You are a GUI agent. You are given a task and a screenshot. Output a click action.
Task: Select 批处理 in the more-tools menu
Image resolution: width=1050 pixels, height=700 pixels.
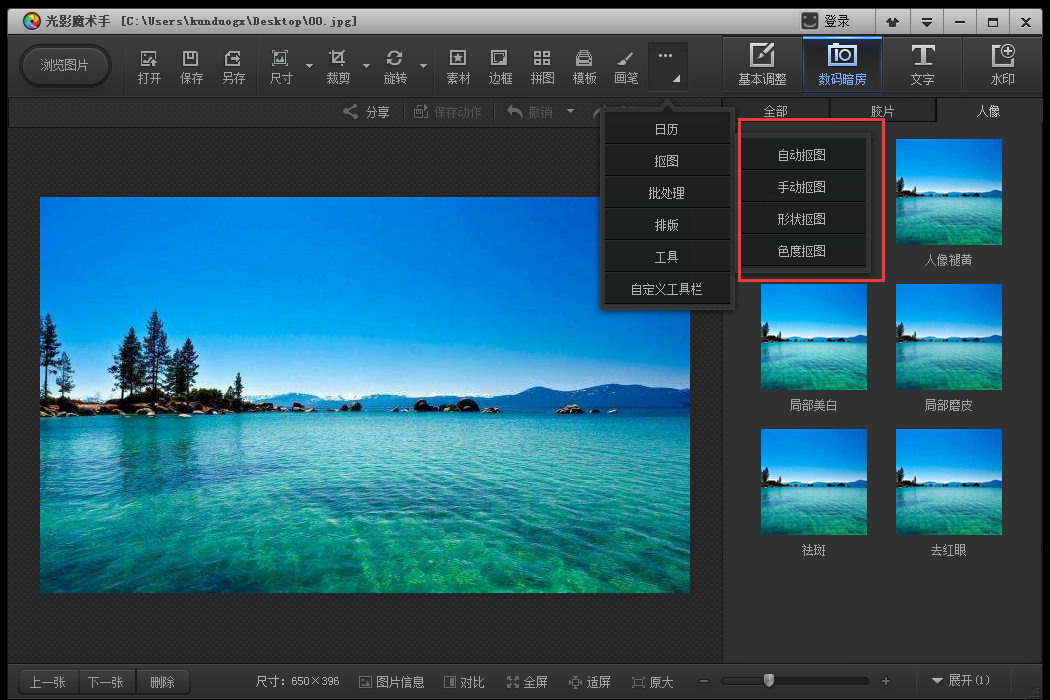pyautogui.click(x=667, y=193)
